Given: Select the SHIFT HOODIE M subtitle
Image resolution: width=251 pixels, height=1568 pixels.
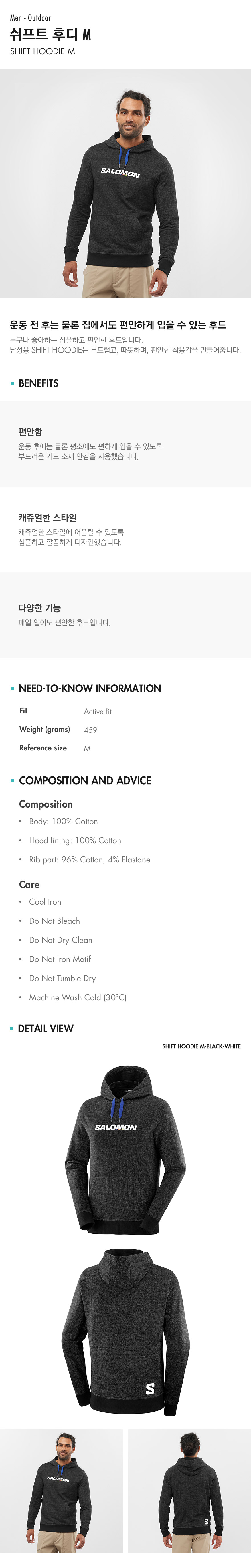Looking at the screenshot, I should point(42,51).
